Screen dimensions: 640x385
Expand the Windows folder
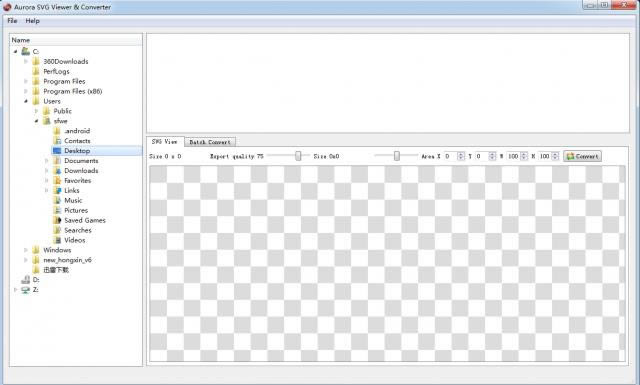(26, 250)
